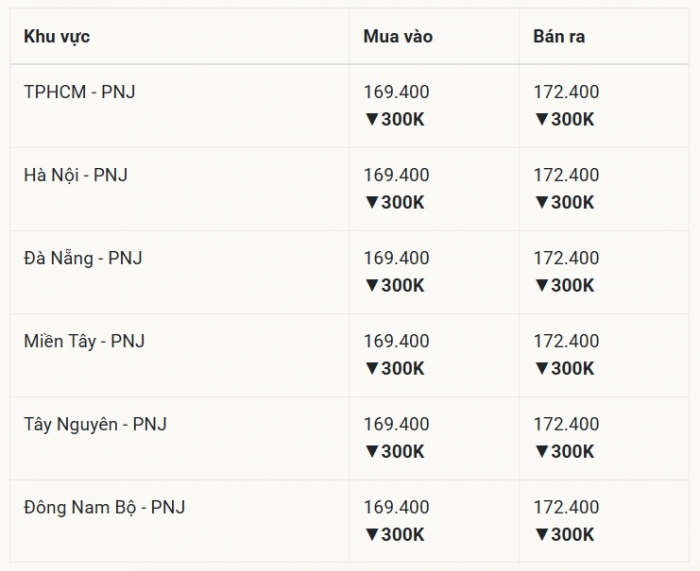Select the "Mua vào" column header
This screenshot has width=700, height=571.
(398, 37)
